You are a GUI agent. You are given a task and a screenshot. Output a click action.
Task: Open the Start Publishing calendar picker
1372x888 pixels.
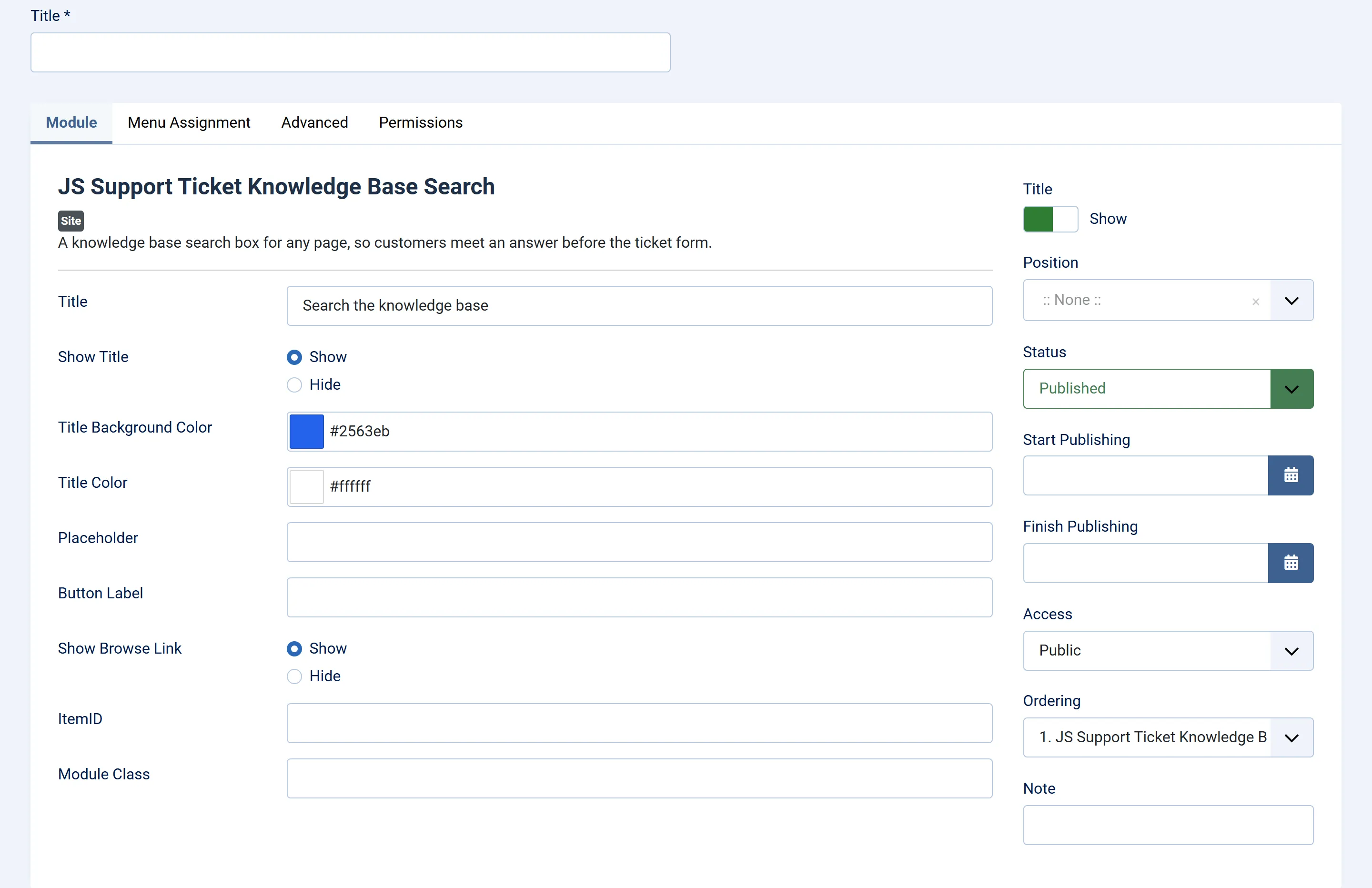[1290, 475]
